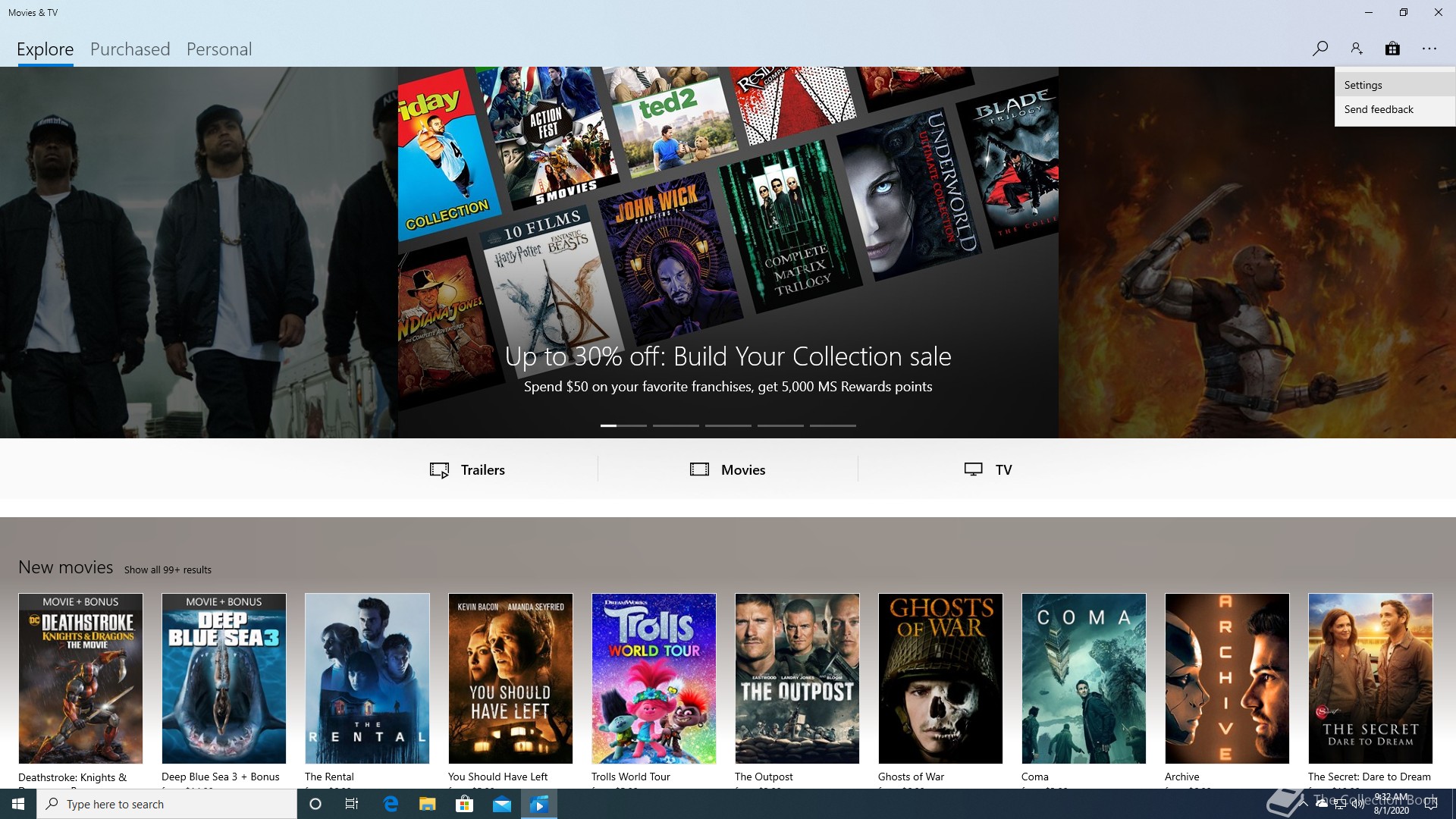Open the Purchased tab
The image size is (1456, 819).
tap(130, 49)
